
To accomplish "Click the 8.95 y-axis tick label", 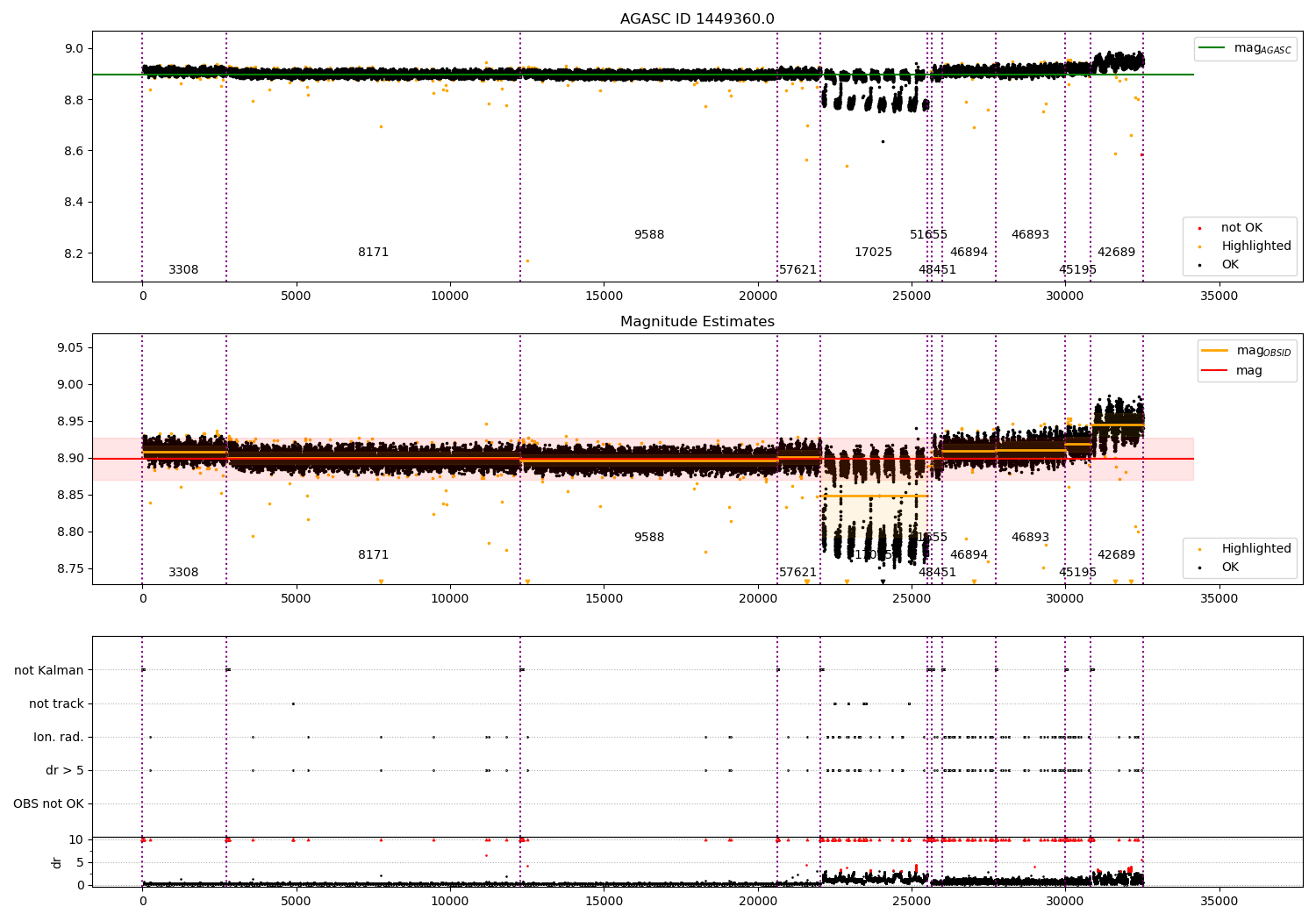I will point(70,422).
